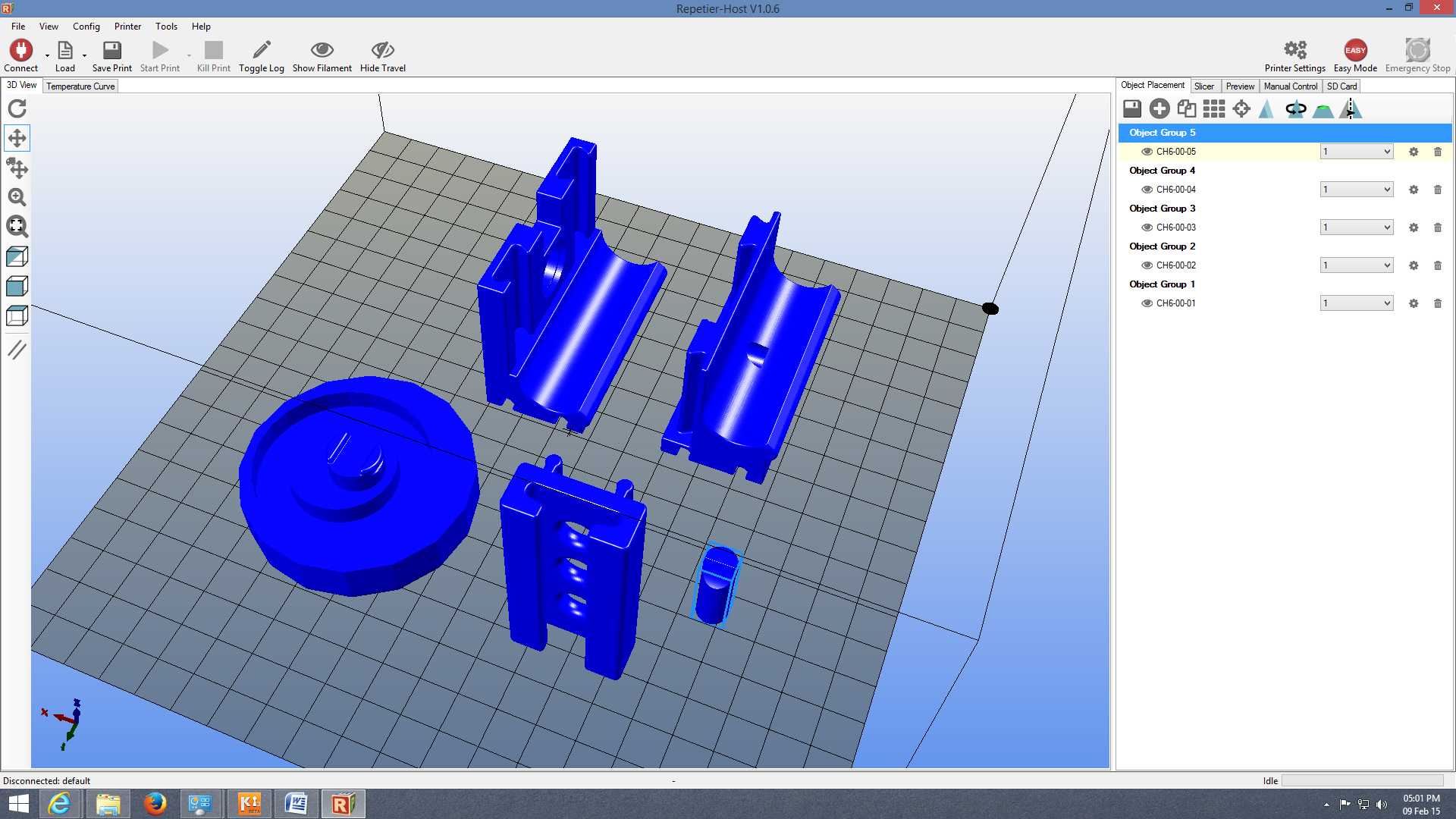Viewport: 1456px width, 819px height.
Task: Delete CH6-00-04 with trash icon
Action: (x=1438, y=190)
